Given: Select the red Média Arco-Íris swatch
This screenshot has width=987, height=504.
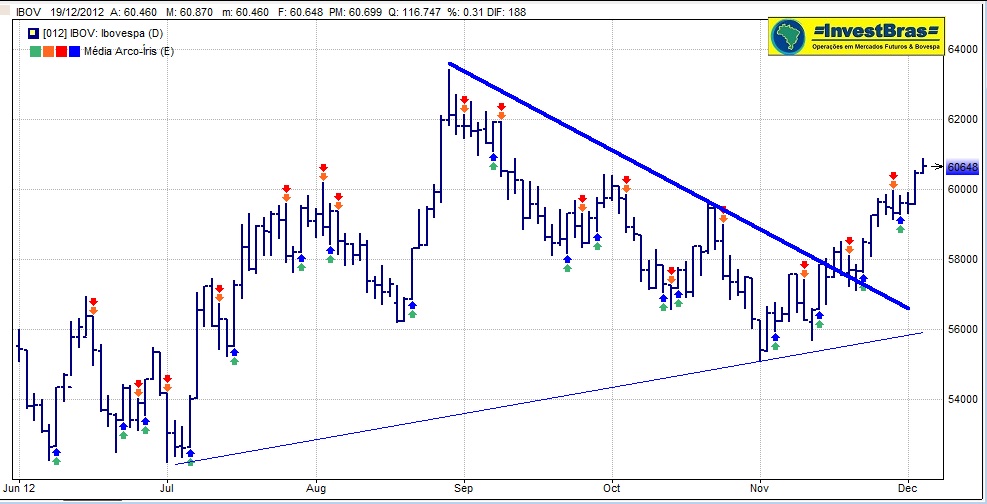Looking at the screenshot, I should [x=60, y=52].
